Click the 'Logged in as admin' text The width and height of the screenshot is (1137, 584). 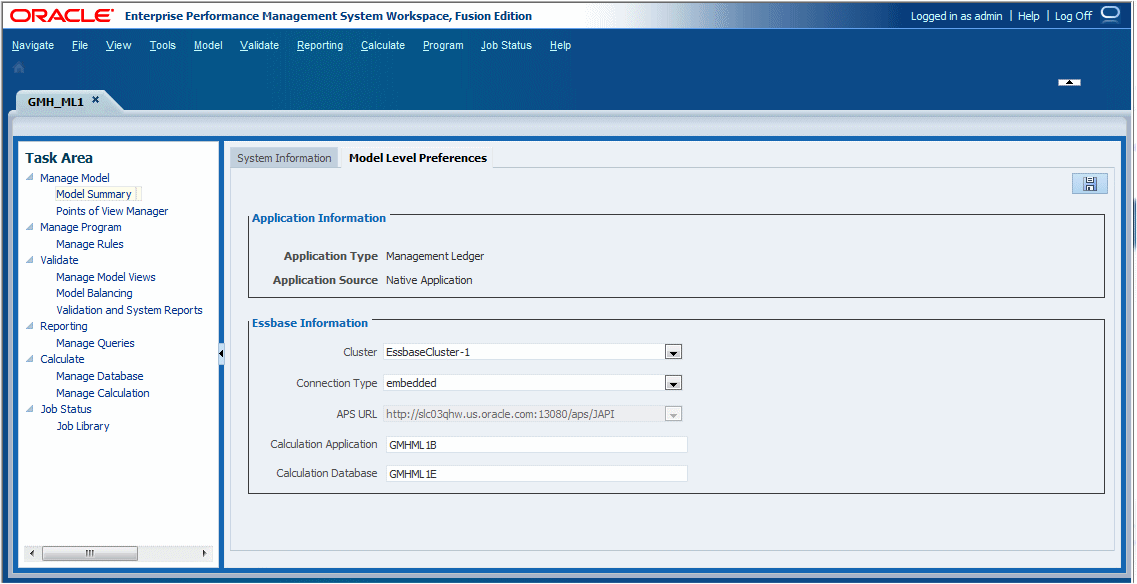(x=956, y=16)
